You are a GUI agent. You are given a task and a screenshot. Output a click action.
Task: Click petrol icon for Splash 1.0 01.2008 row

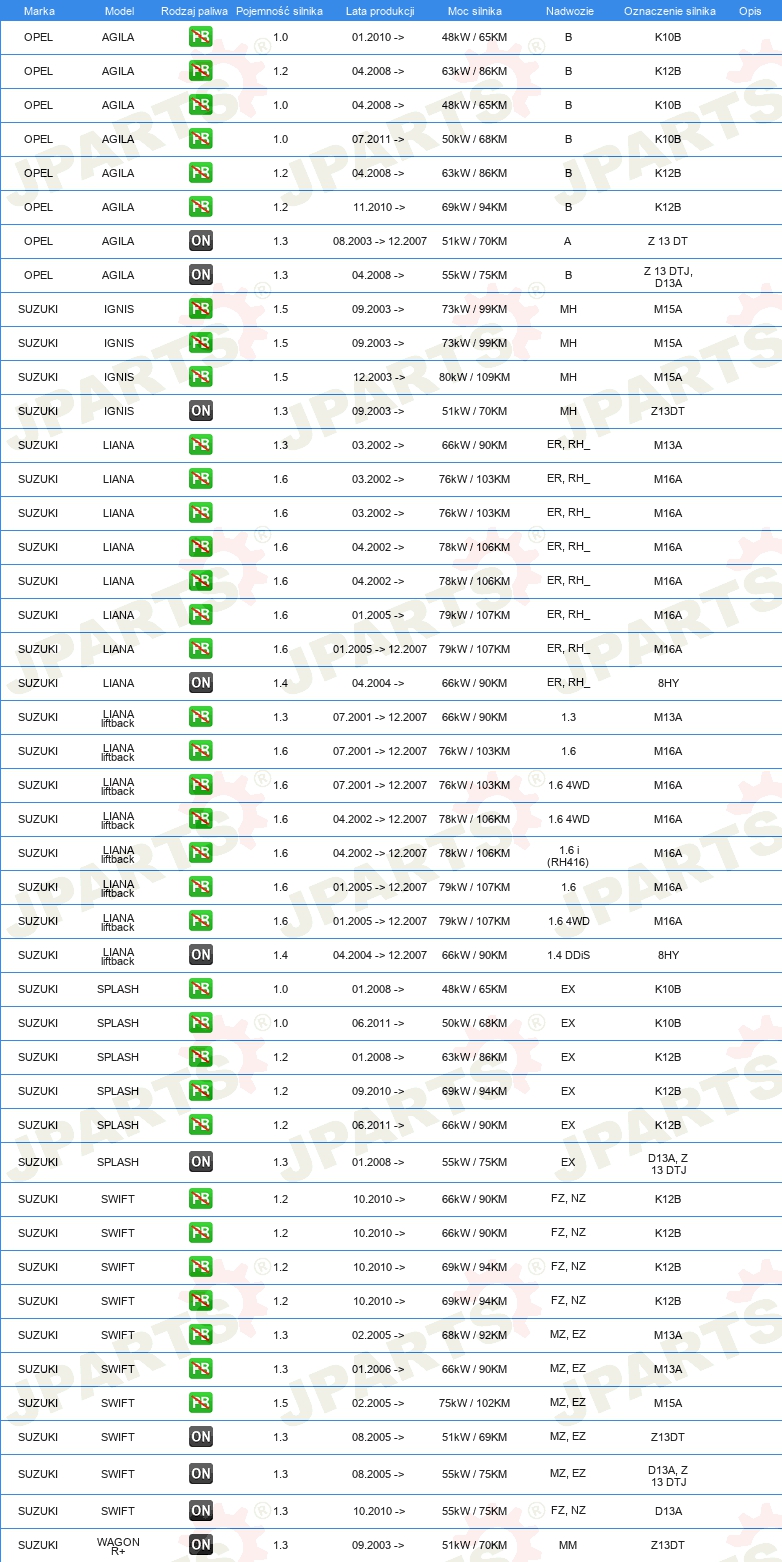(x=201, y=989)
